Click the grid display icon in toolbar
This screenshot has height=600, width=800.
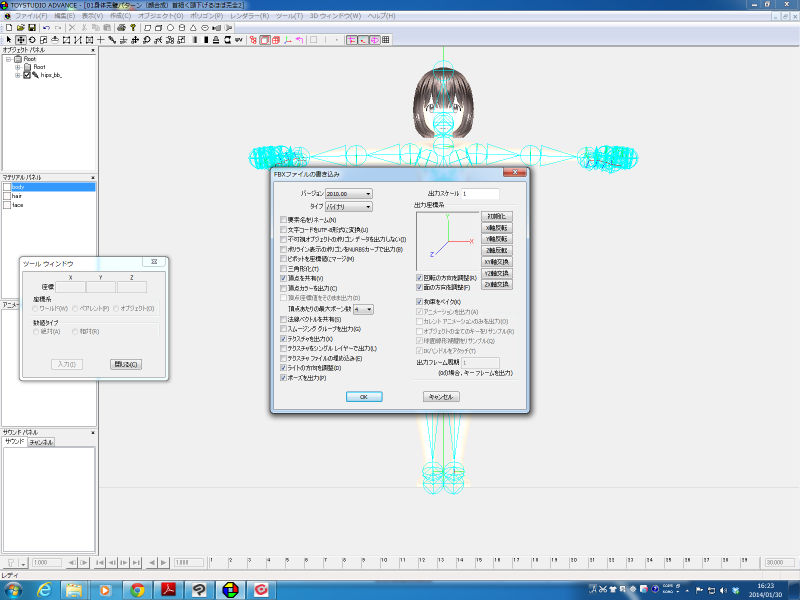point(386,40)
